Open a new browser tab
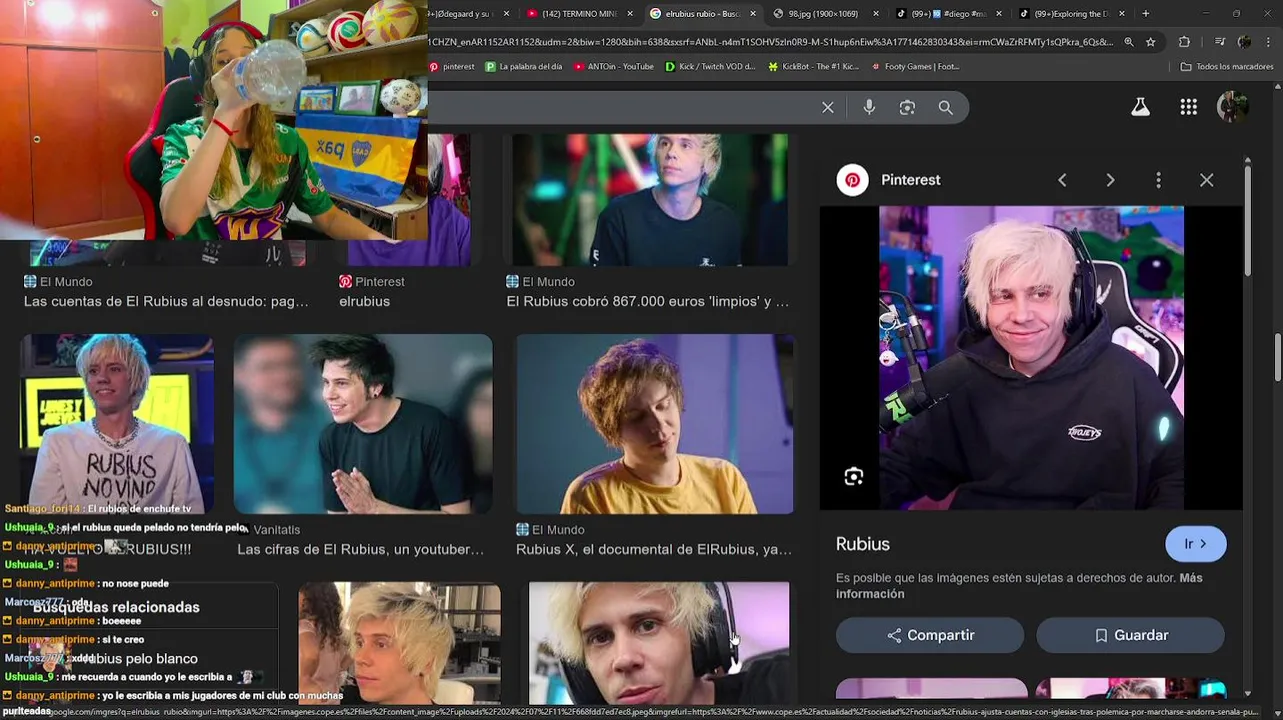 pos(1145,14)
